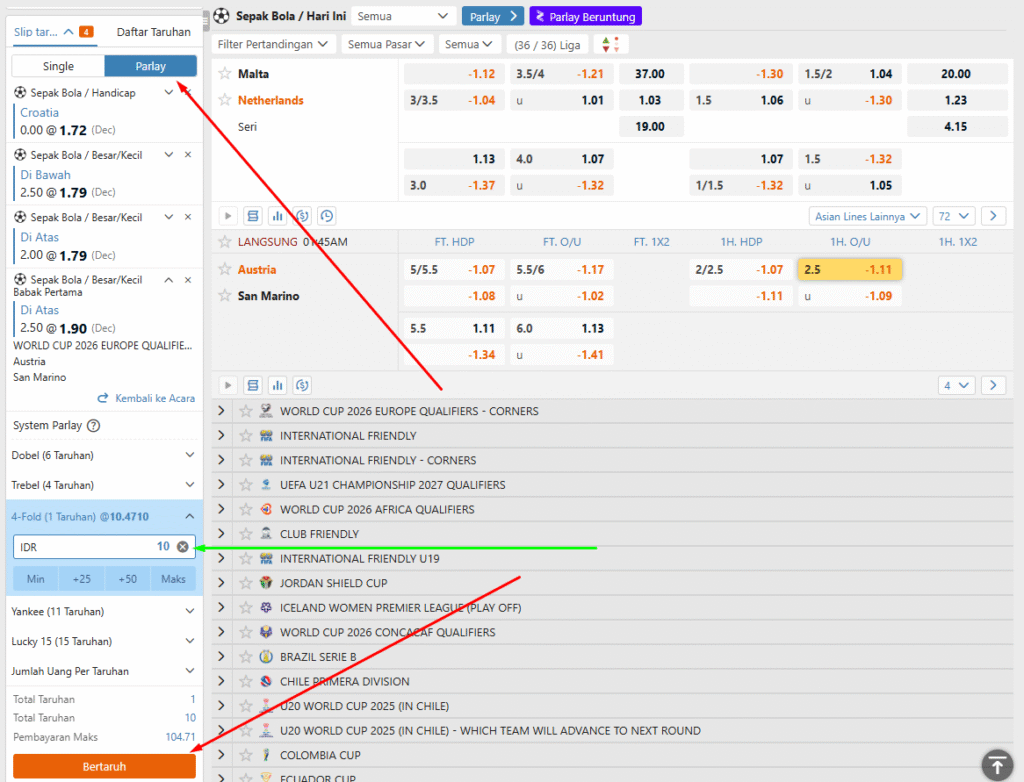Open the Asian Lines Lainnya dropdown
The height and width of the screenshot is (782, 1024).
point(866,216)
